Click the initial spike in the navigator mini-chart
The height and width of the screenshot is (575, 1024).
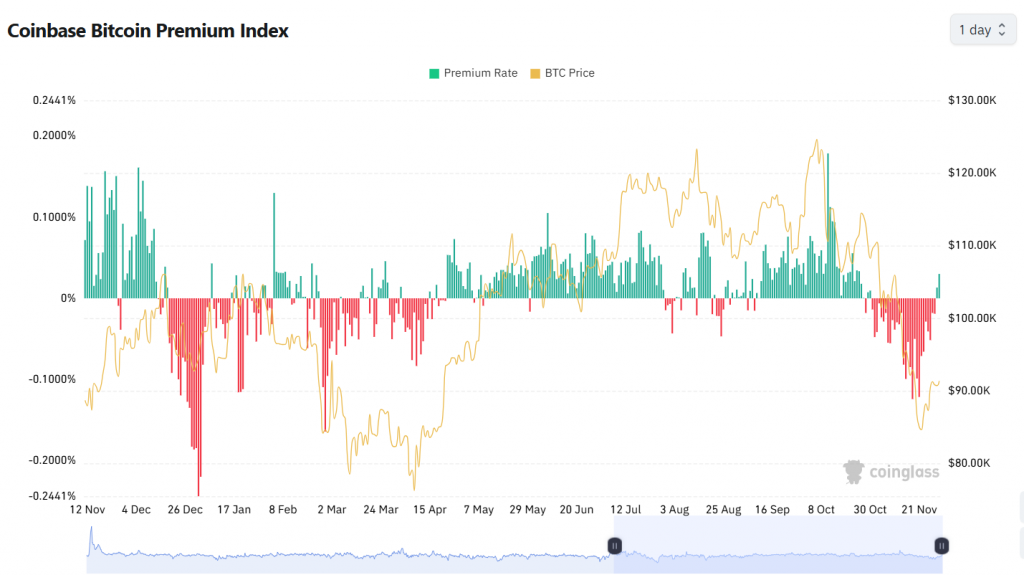pos(92,533)
